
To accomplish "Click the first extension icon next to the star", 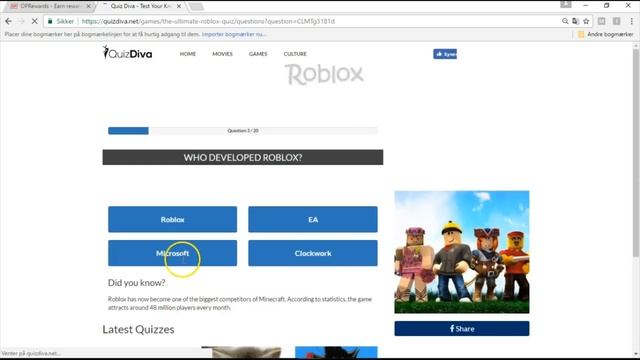I will [x=602, y=21].
